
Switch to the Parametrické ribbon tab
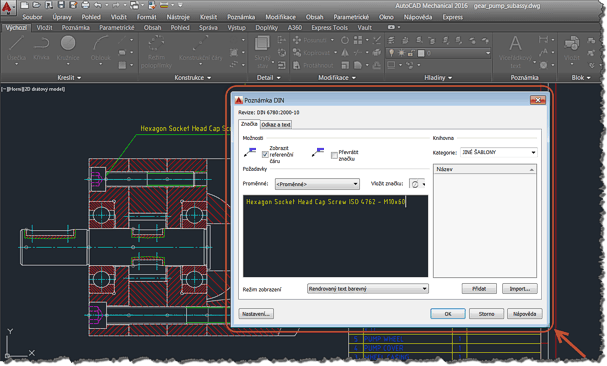pos(117,27)
